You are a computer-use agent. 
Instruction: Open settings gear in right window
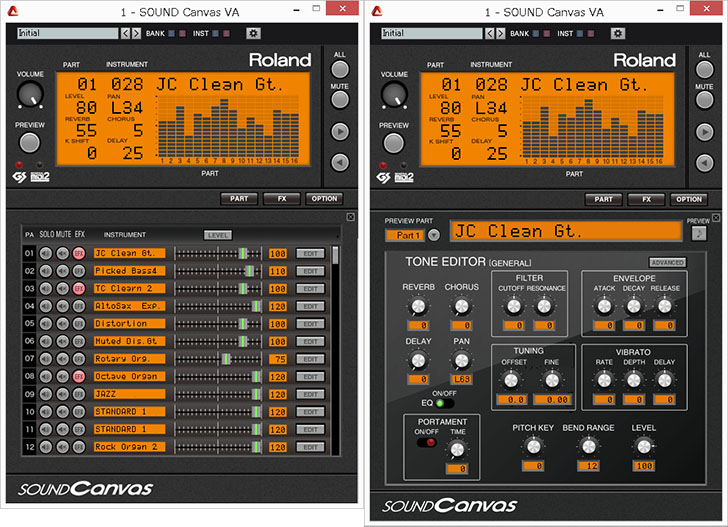[x=618, y=33]
